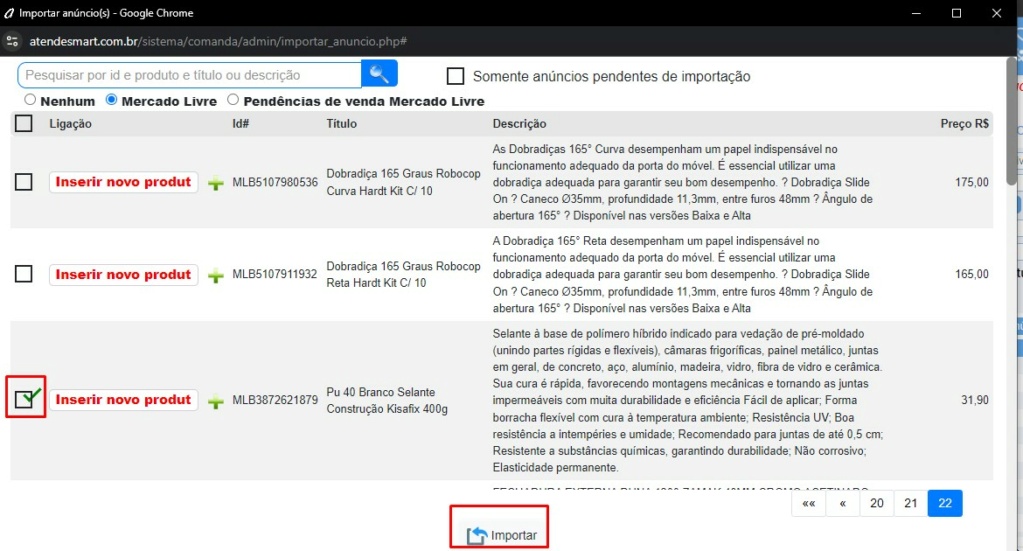The height and width of the screenshot is (551, 1023).
Task: Select Pendências de venda Mercado Livre radio
Action: [x=233, y=100]
